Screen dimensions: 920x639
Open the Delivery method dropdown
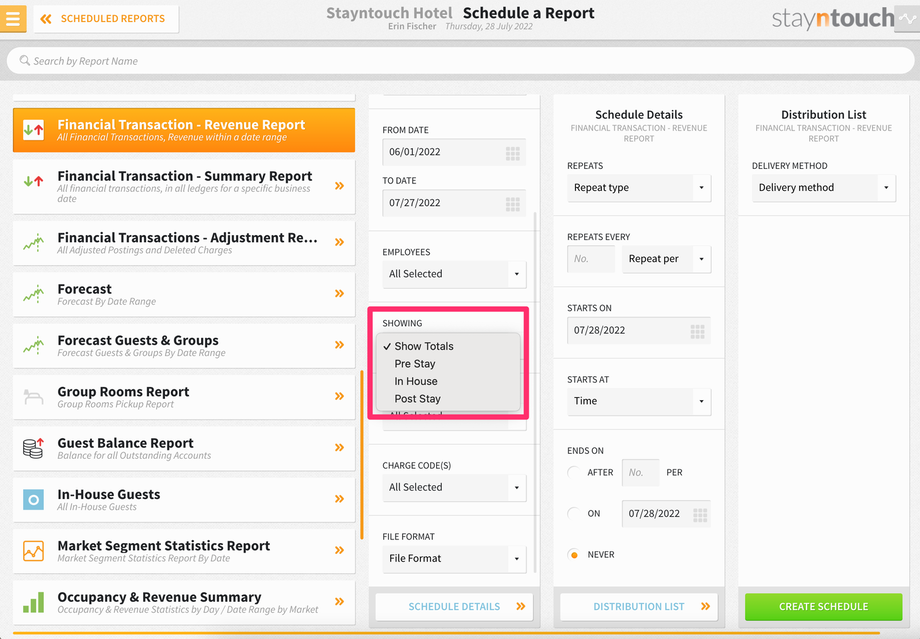coord(824,188)
